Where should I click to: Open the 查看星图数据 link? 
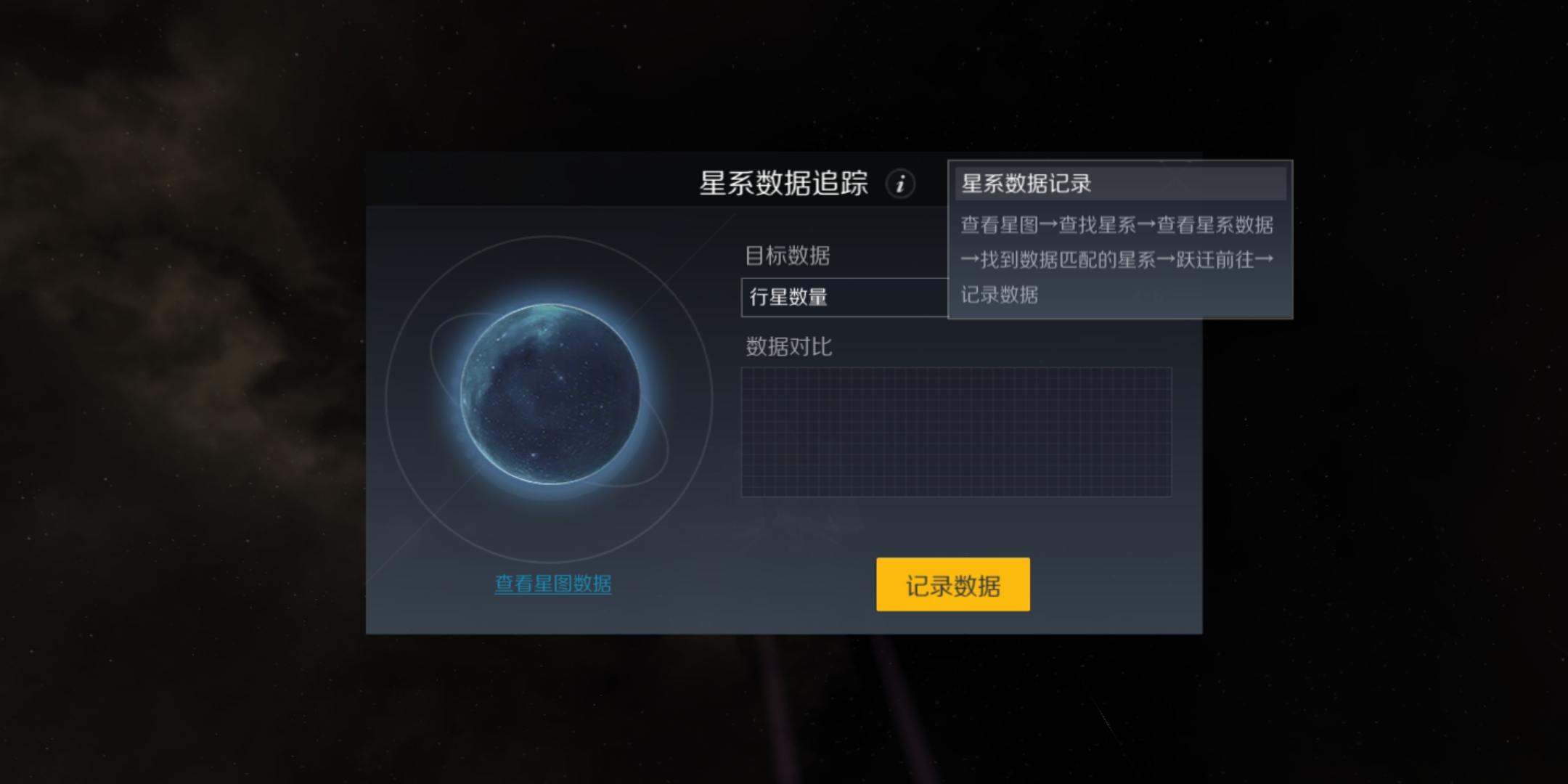pos(553,584)
